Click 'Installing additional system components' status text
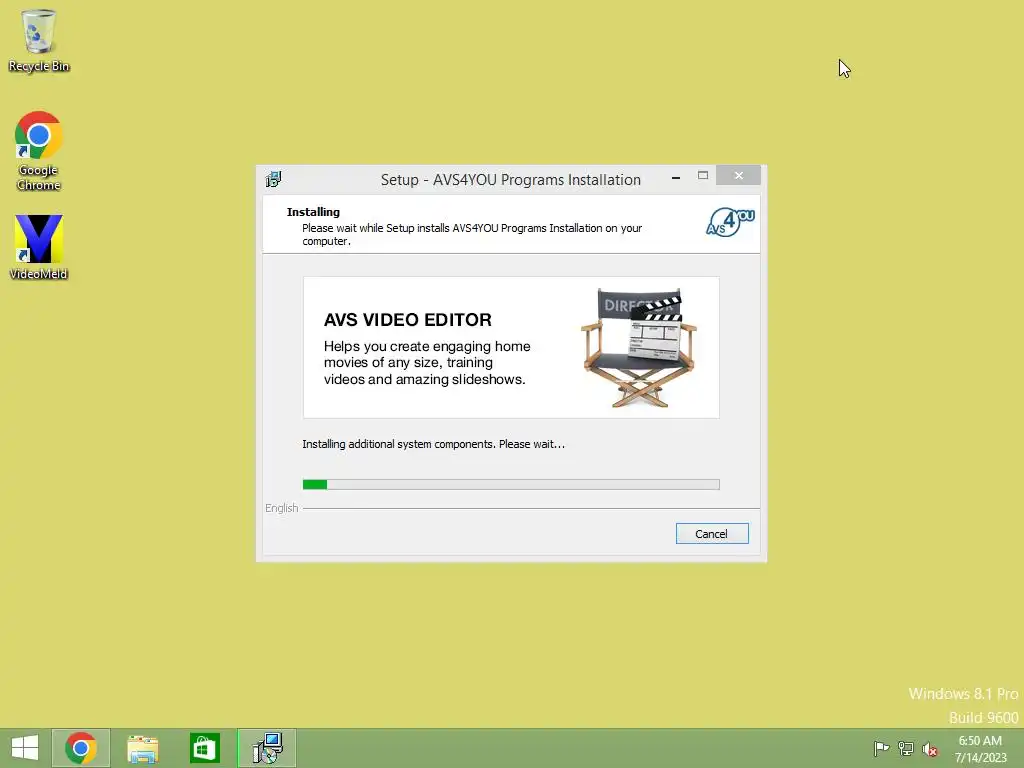 (433, 444)
